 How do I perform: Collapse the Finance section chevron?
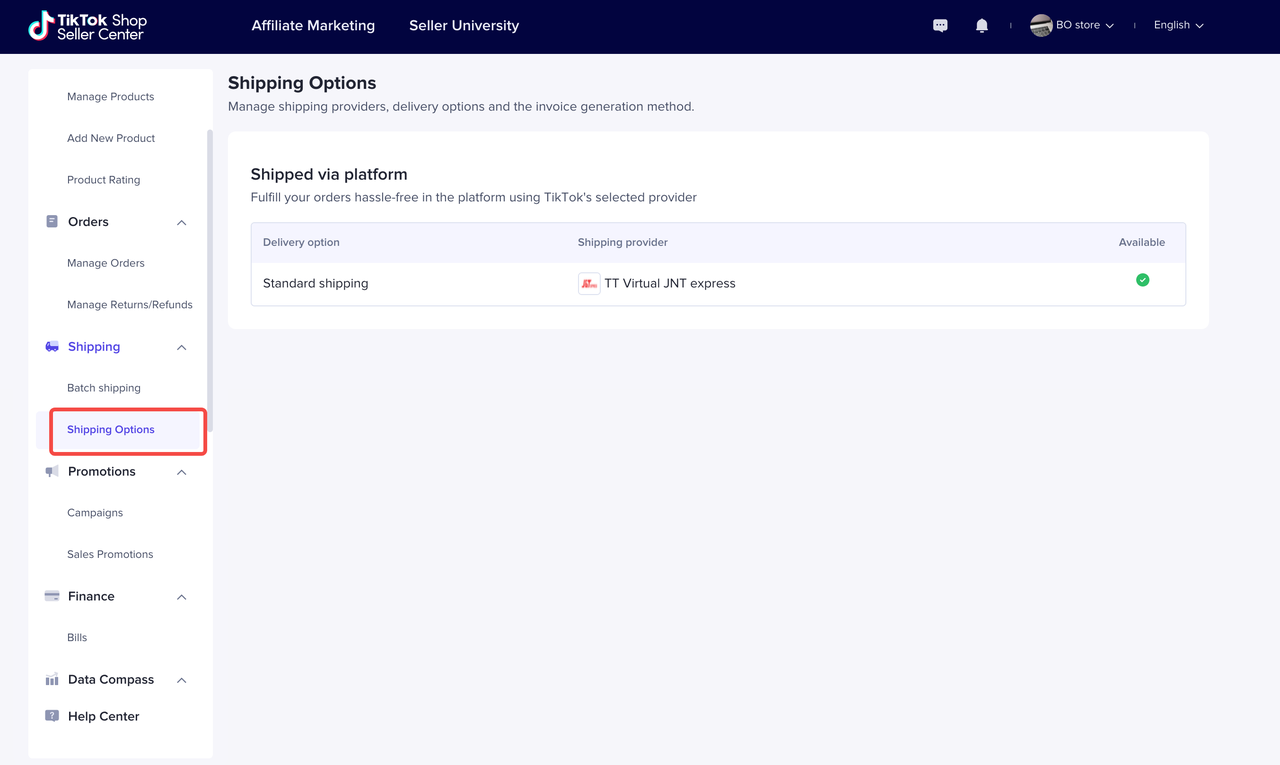click(181, 597)
